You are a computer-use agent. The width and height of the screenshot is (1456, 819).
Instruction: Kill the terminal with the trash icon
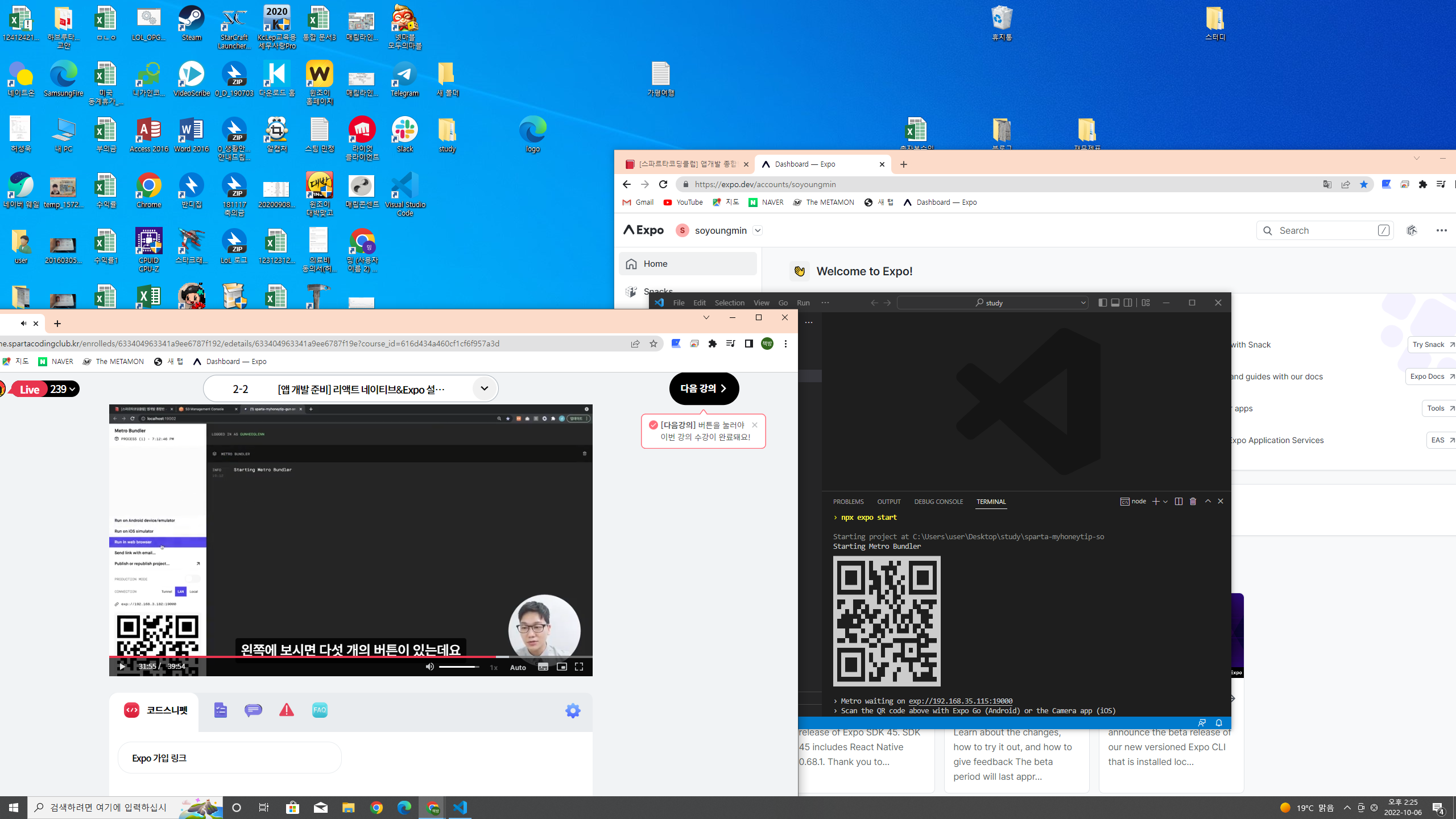click(1193, 501)
